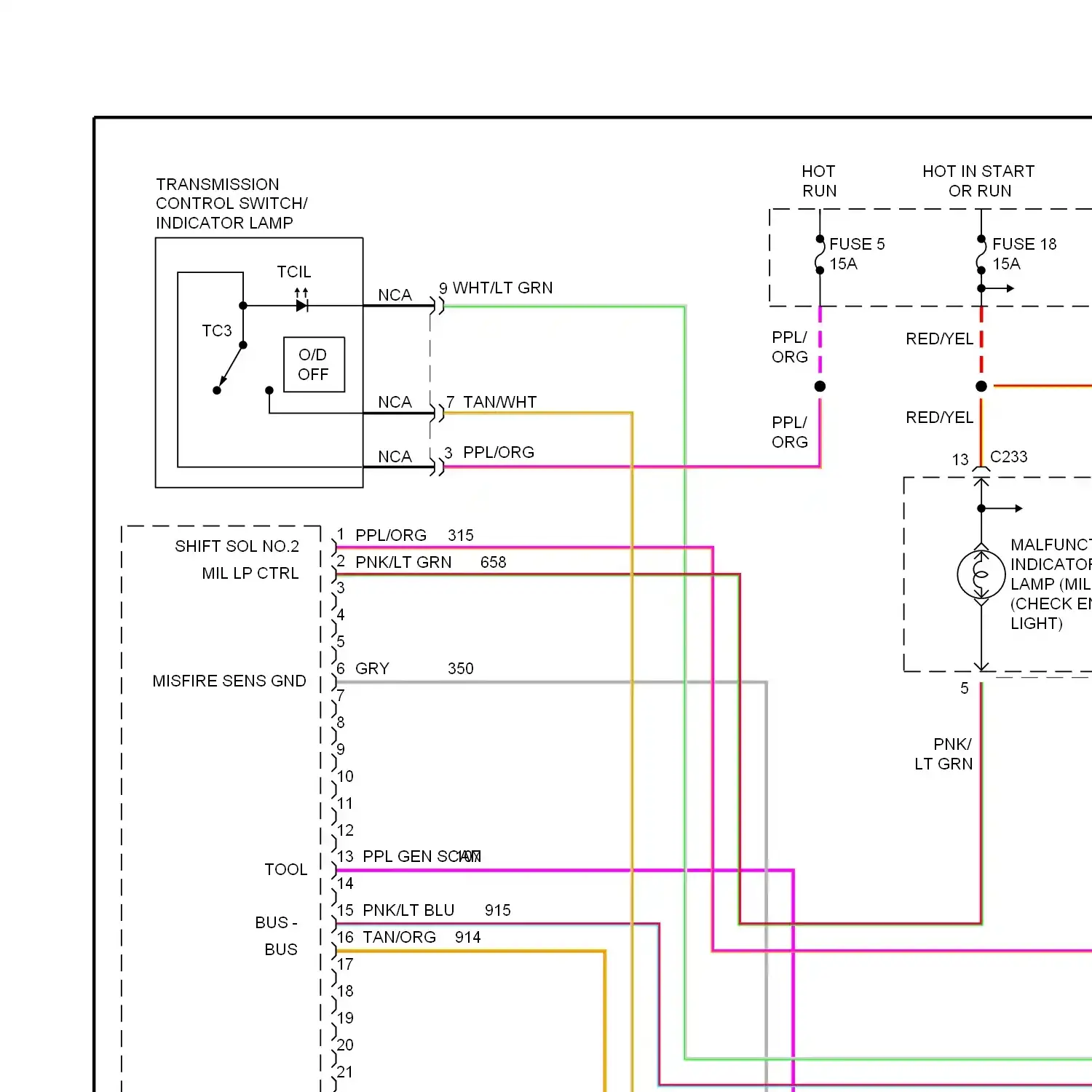Click the malfunction indicator lamp bulb symbol
Screen dimensions: 1092x1092
coord(981,574)
